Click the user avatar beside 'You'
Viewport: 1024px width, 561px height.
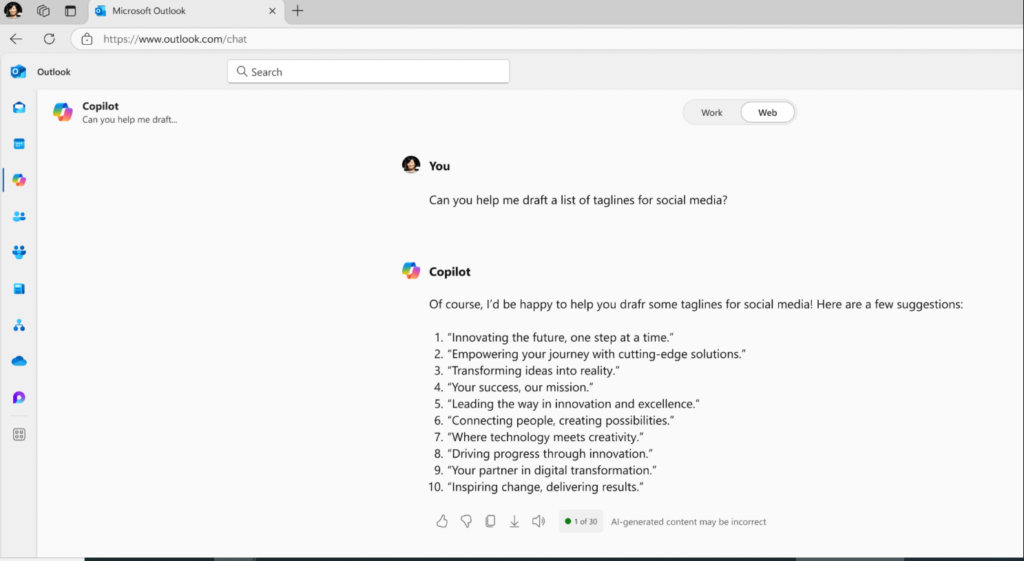(411, 165)
